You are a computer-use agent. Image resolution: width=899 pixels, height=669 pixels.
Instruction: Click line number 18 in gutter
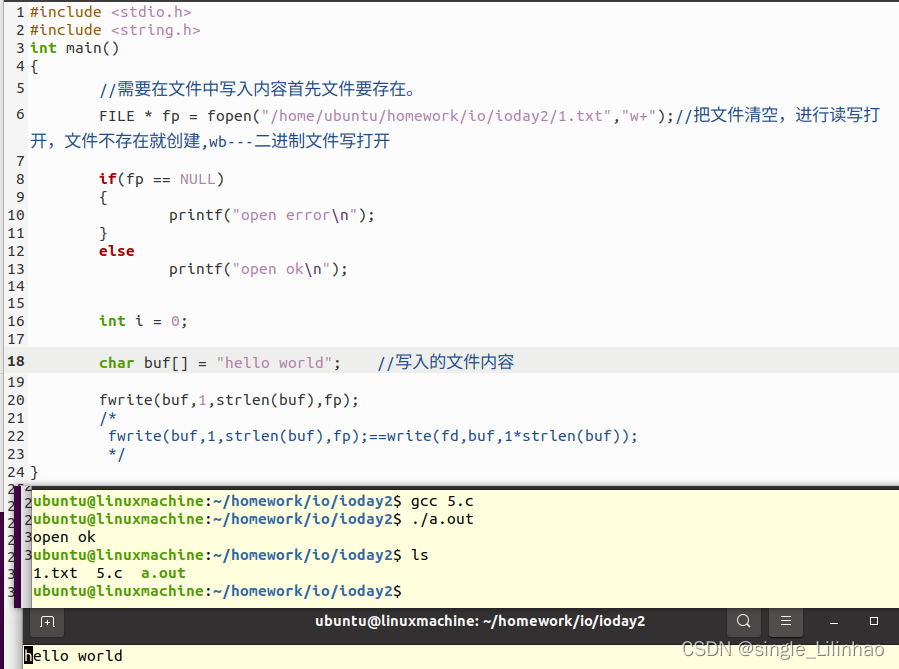coord(16,361)
